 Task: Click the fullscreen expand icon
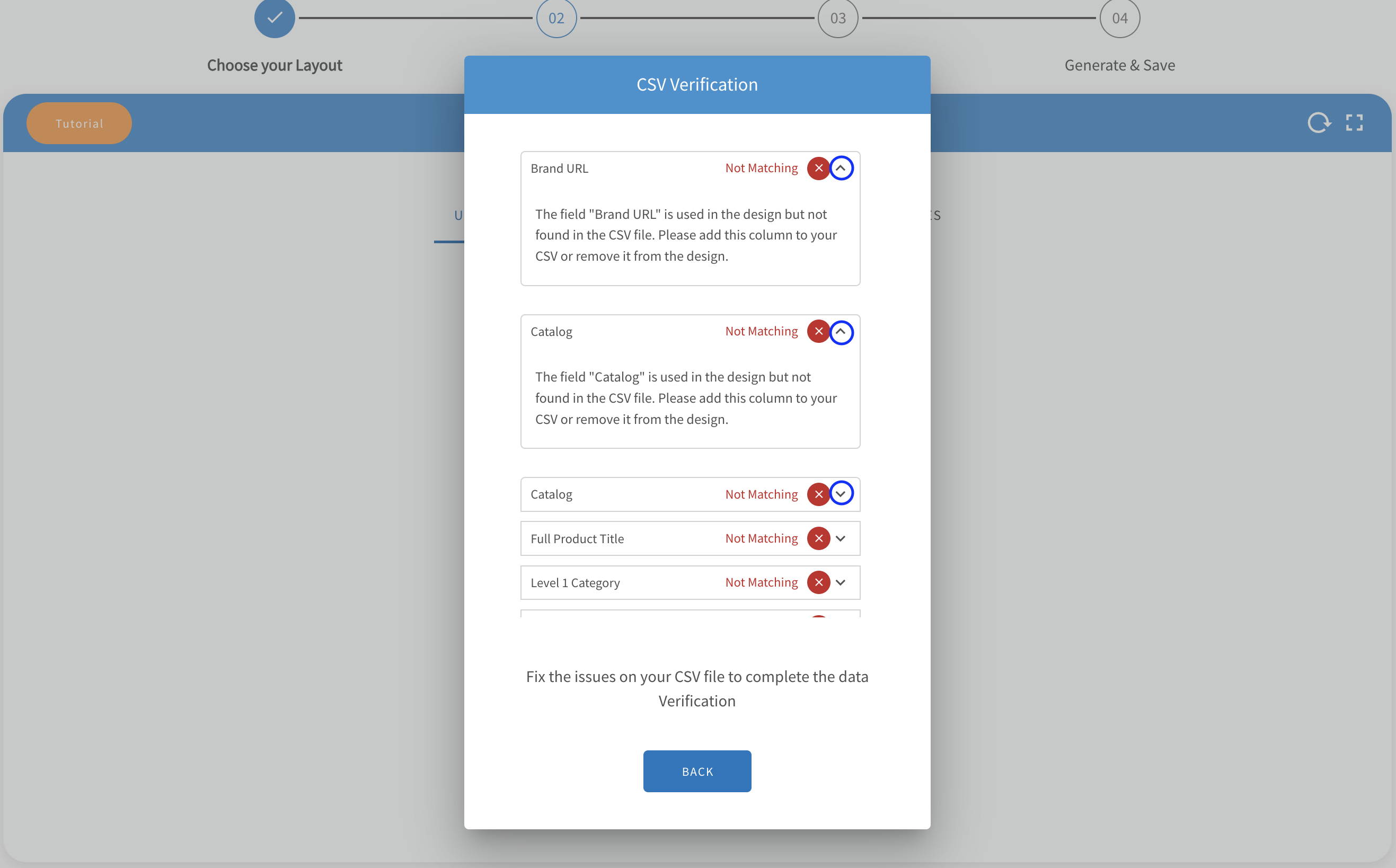tap(1354, 122)
